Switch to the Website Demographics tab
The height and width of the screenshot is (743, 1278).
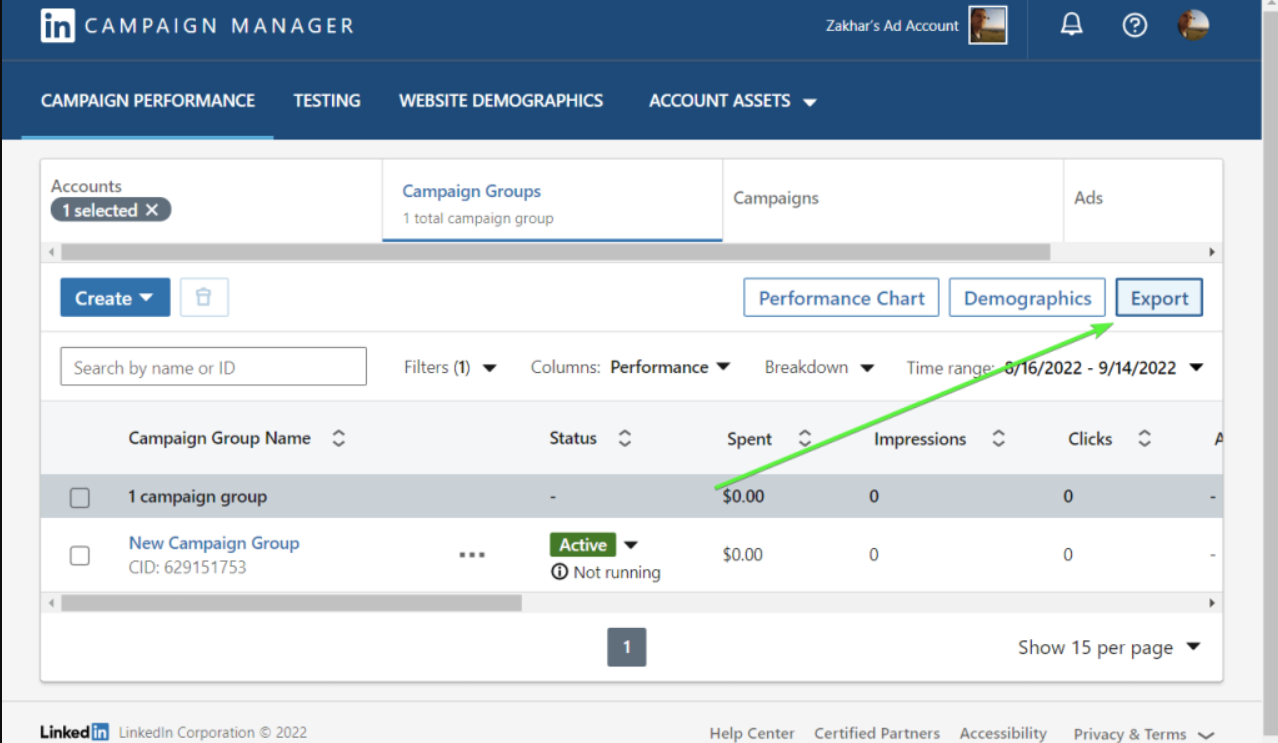501,100
